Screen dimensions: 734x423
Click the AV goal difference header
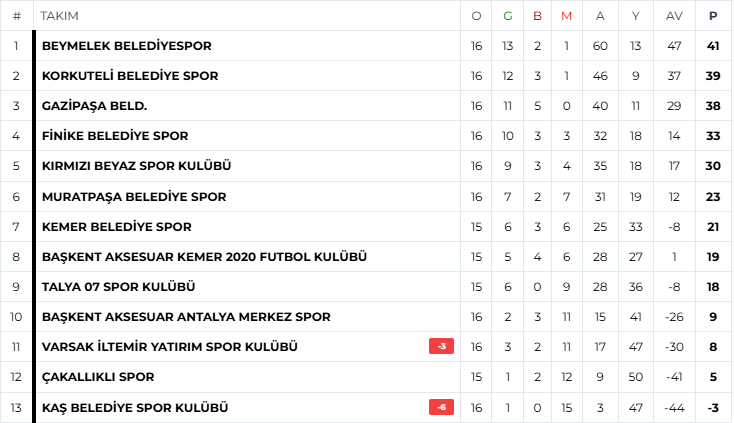click(x=674, y=16)
